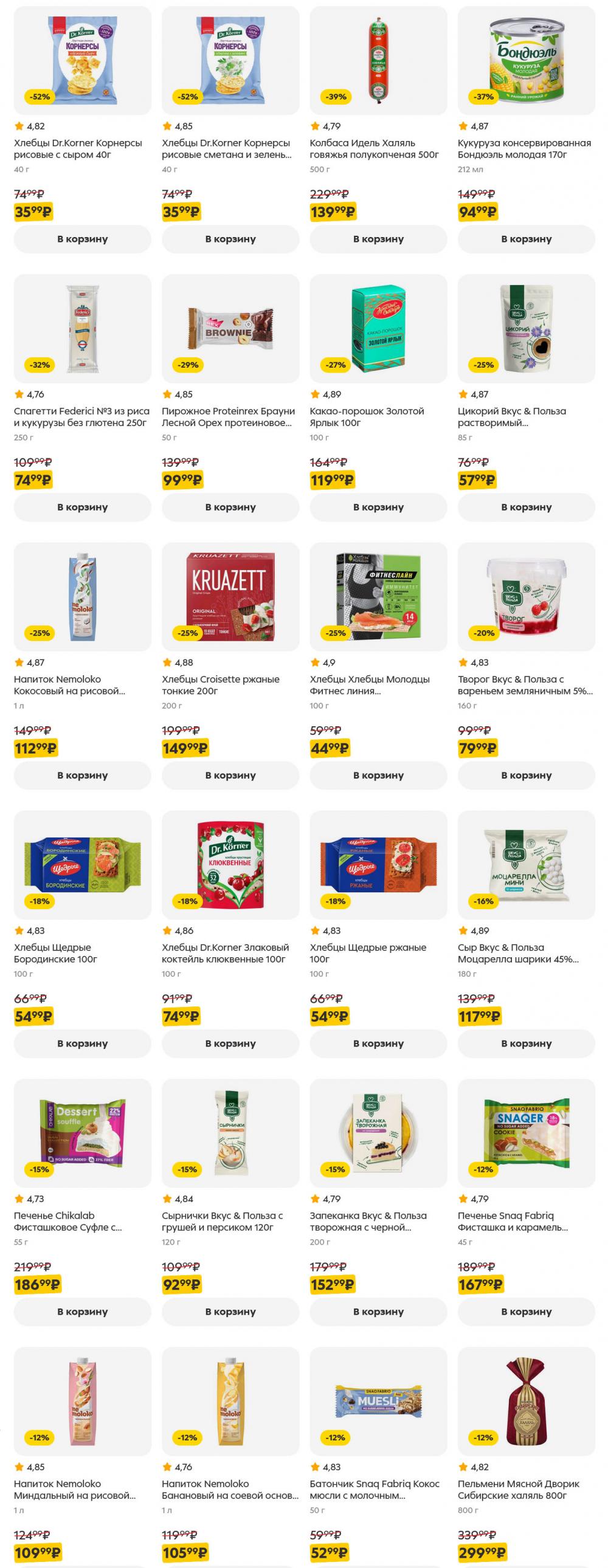Screen dimensions: 608x1568
Task: Open the Federici spaghetti product image
Action: tap(82, 328)
